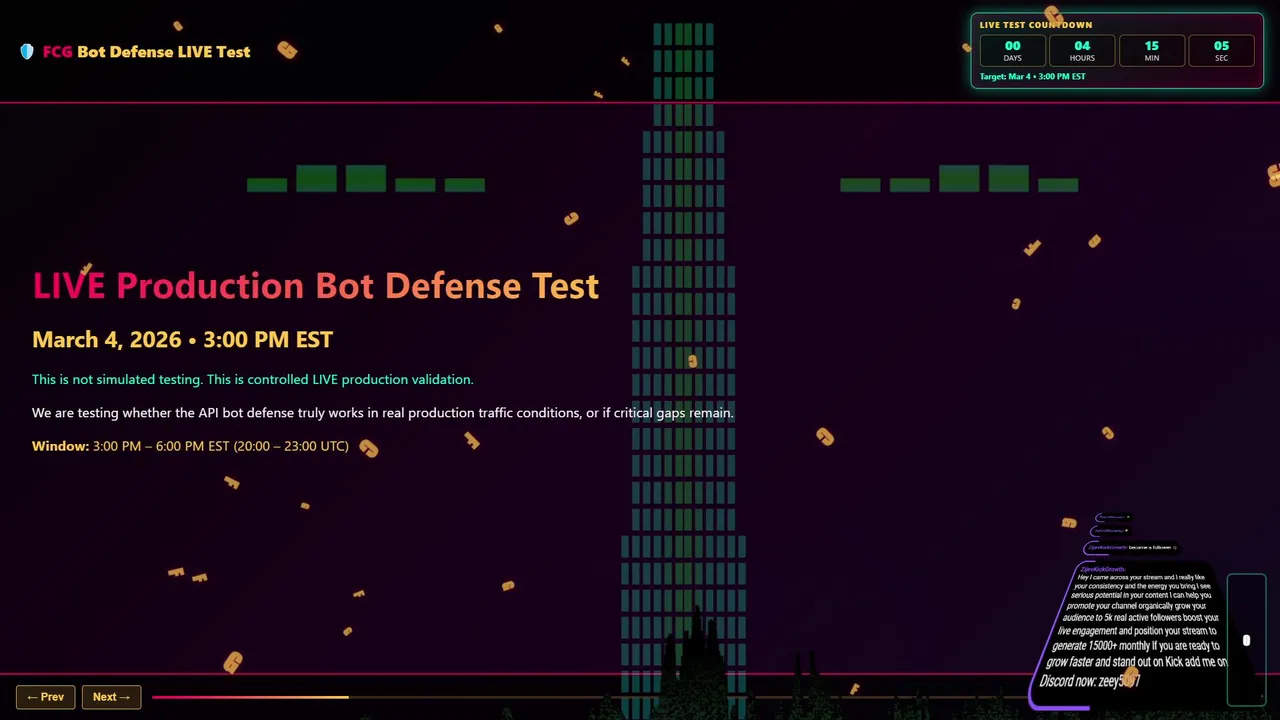Click the FCG Bot Defense LIVE Test title

(146, 52)
